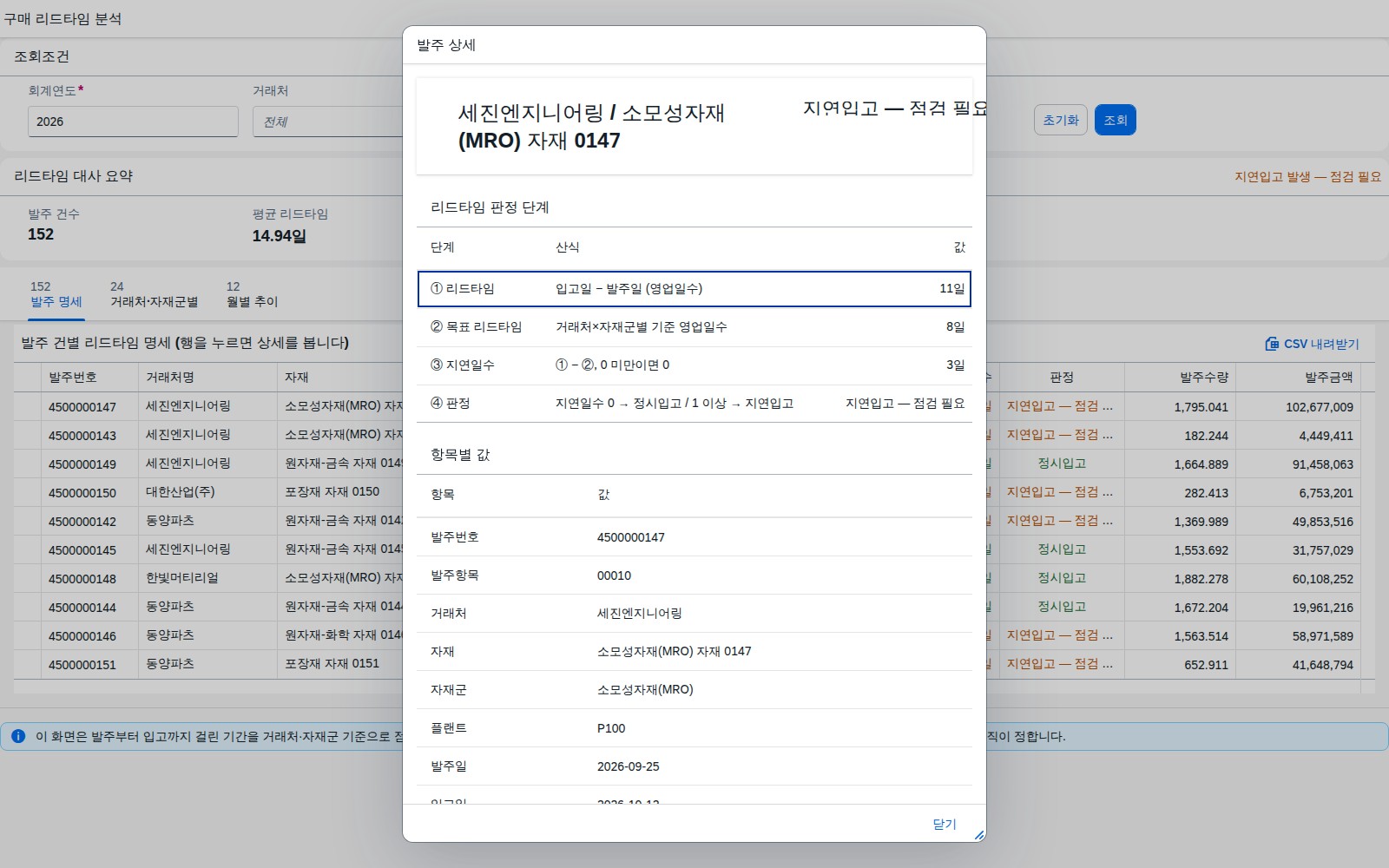This screenshot has height=868, width=1389.
Task: Open the 발주 명세 tab
Action: coord(56,294)
